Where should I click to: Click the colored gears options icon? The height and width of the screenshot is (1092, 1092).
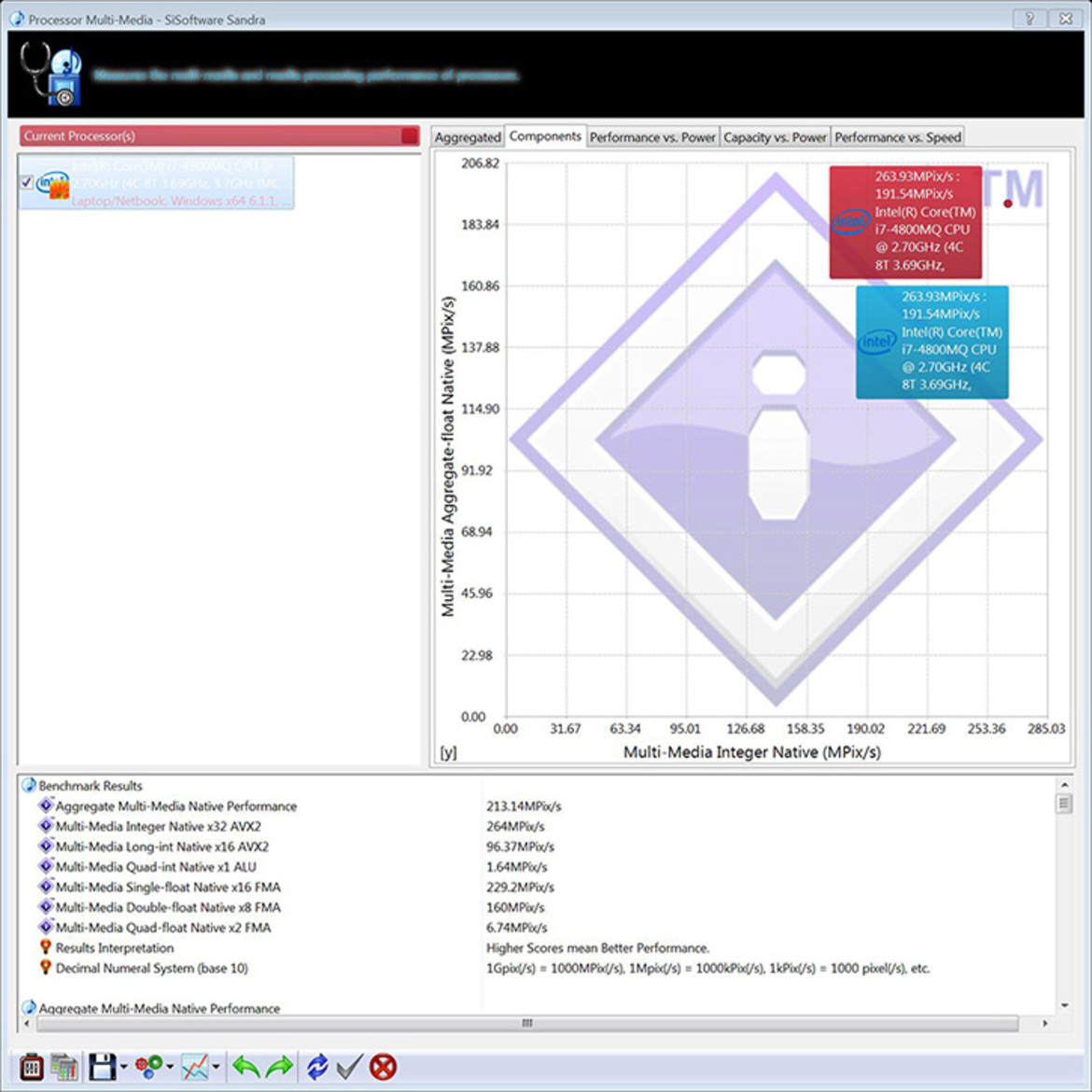[x=149, y=1067]
